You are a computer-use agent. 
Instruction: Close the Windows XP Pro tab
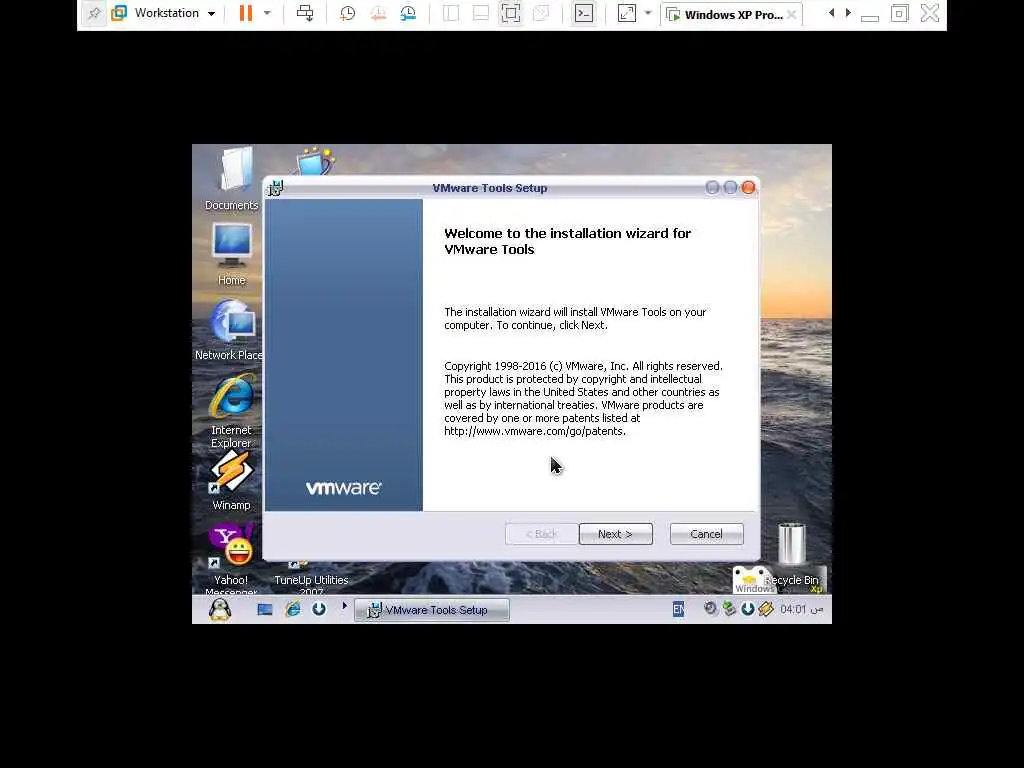pyautogui.click(x=792, y=14)
